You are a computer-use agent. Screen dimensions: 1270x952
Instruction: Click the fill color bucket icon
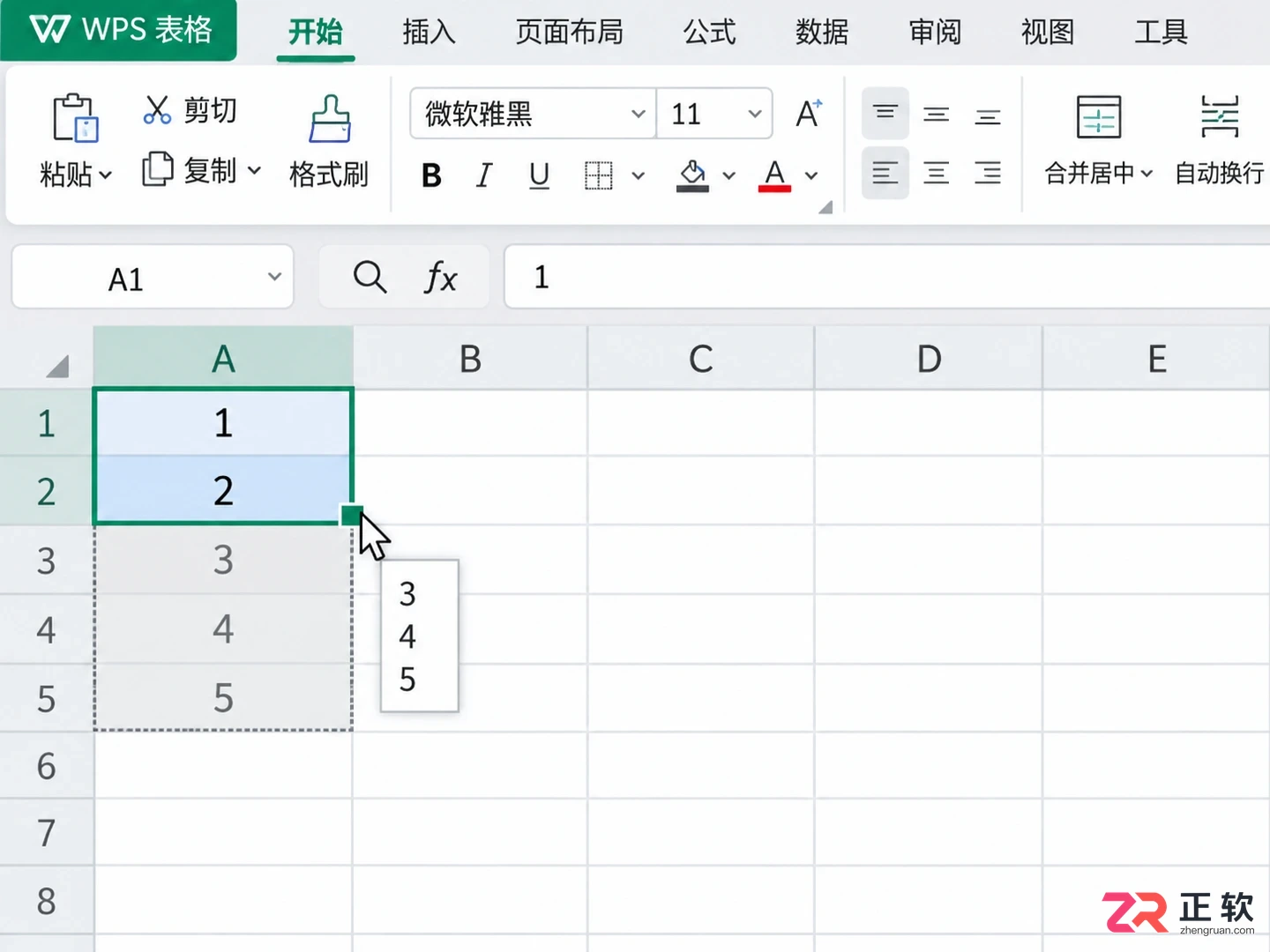click(692, 175)
